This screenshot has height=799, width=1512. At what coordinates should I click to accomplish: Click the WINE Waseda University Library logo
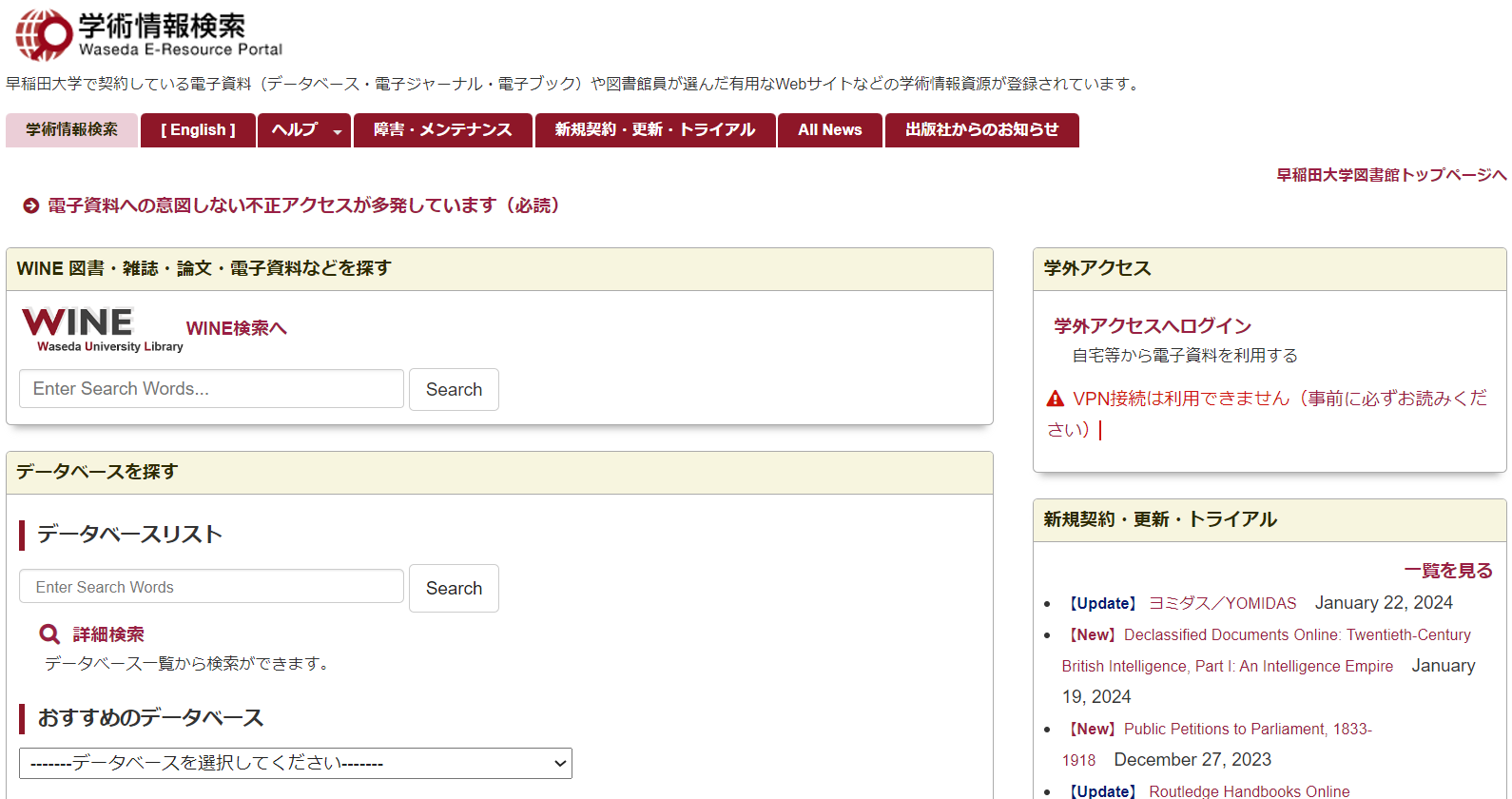[102, 330]
